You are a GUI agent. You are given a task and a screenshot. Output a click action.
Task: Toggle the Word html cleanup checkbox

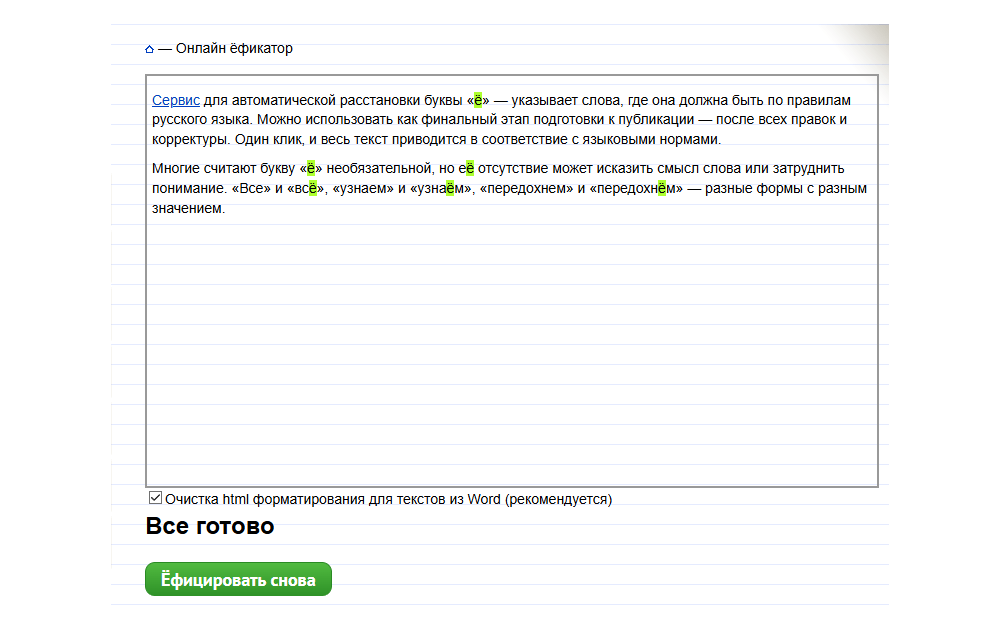[155, 498]
